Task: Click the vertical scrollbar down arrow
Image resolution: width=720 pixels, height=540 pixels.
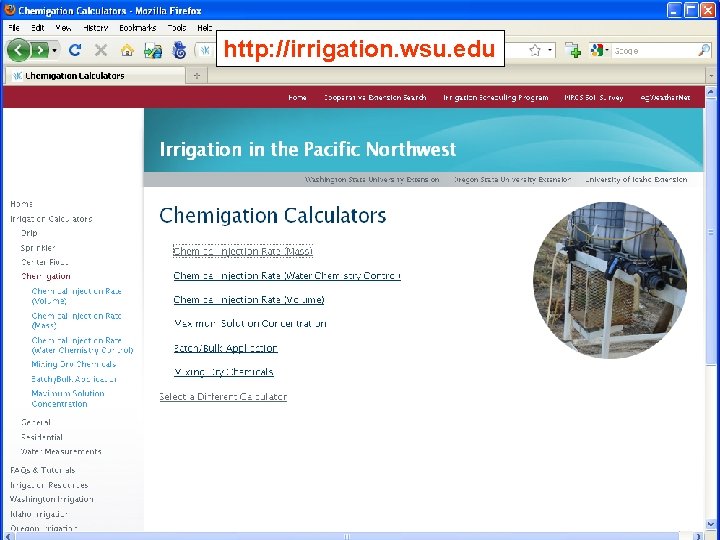Action: [711, 524]
